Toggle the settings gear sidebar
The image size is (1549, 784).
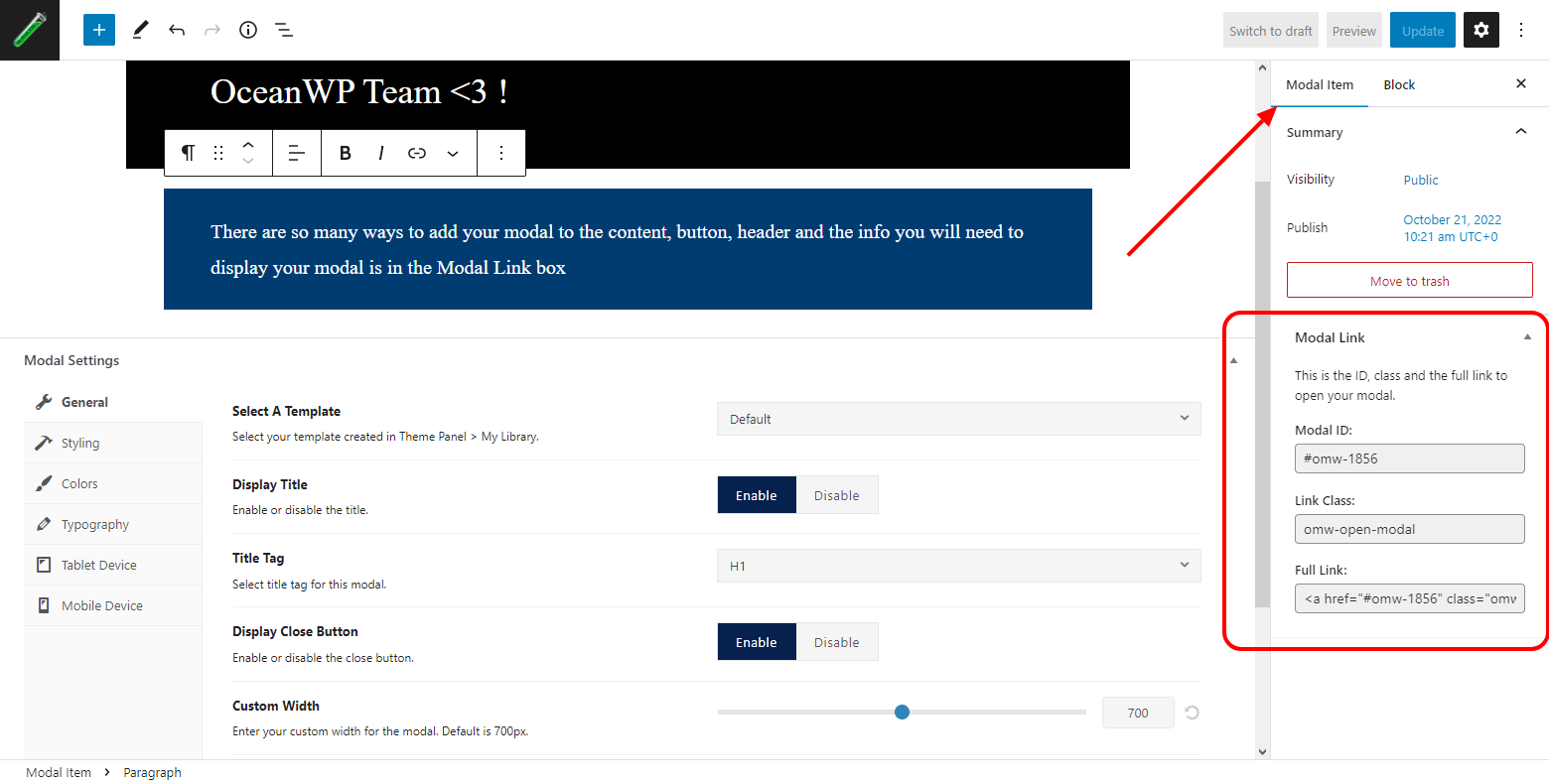pos(1481,30)
